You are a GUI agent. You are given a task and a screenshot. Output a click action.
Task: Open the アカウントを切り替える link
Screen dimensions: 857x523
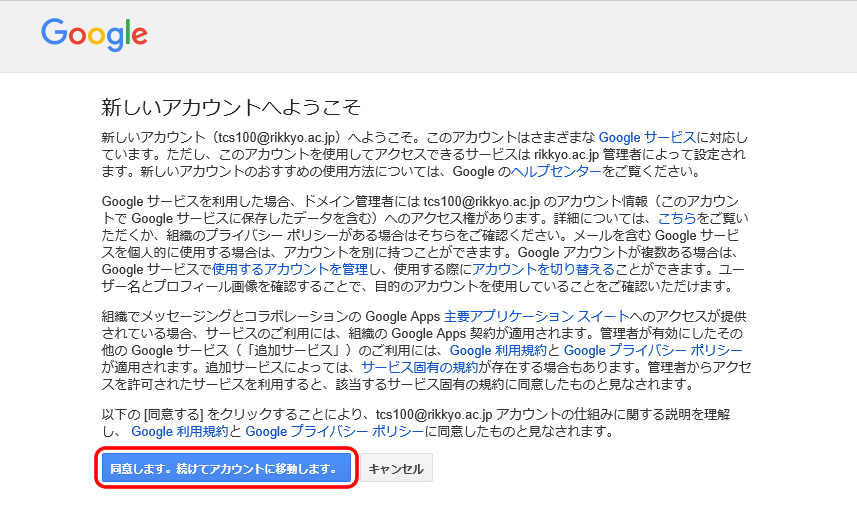tap(543, 269)
